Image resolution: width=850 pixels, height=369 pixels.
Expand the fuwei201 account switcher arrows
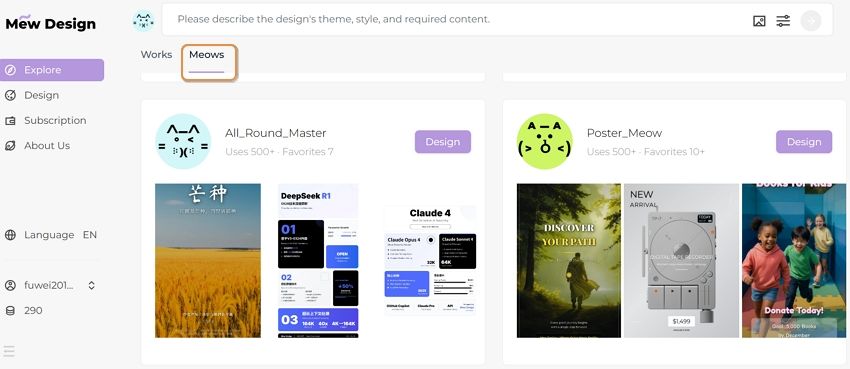point(92,285)
